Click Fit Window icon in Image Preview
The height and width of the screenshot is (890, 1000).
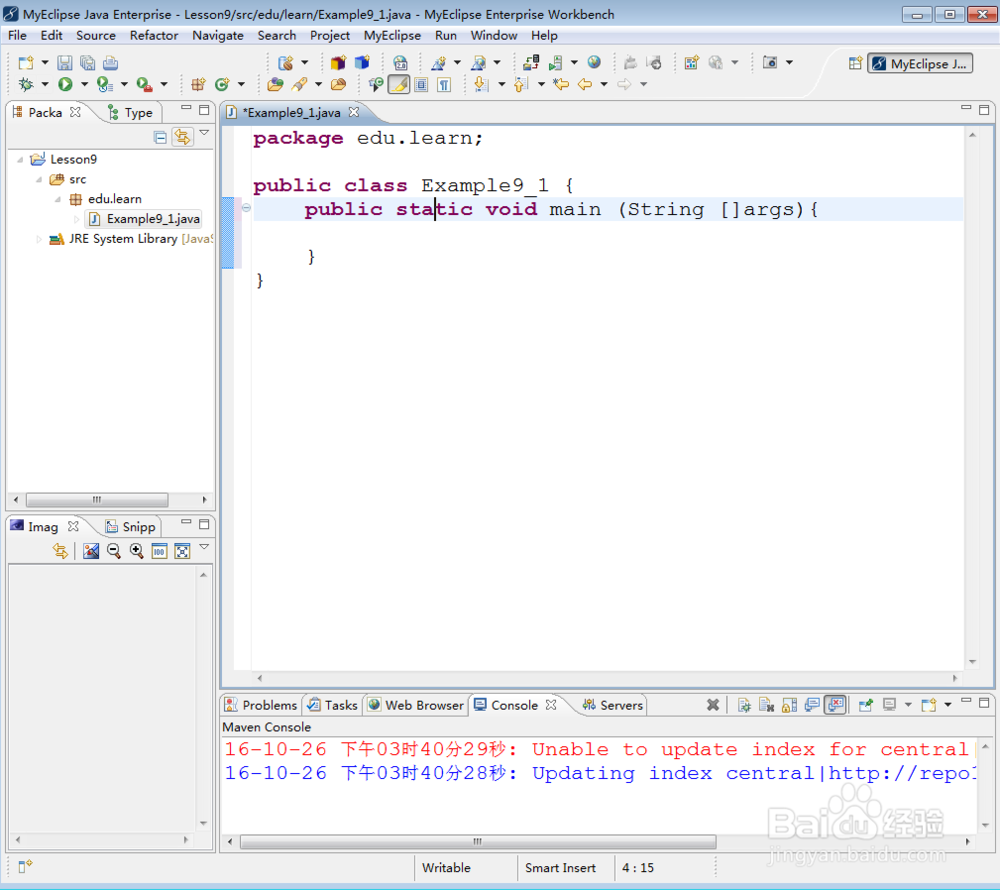coord(182,551)
